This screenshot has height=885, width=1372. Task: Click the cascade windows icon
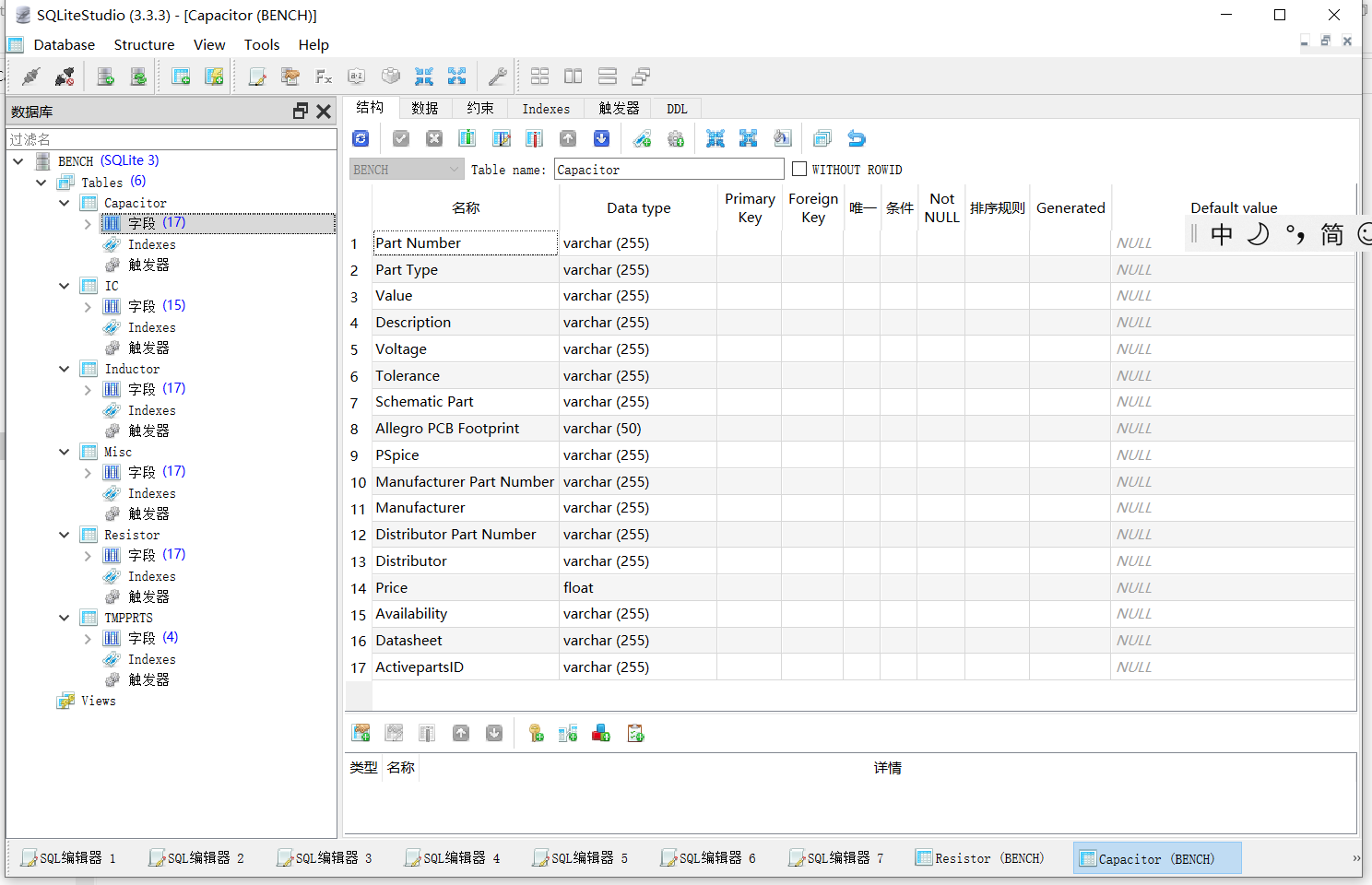coord(641,77)
